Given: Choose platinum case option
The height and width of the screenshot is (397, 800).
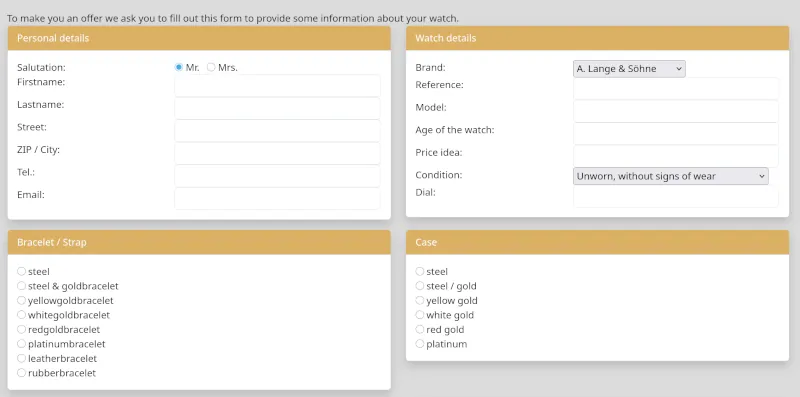Looking at the screenshot, I should tap(419, 344).
